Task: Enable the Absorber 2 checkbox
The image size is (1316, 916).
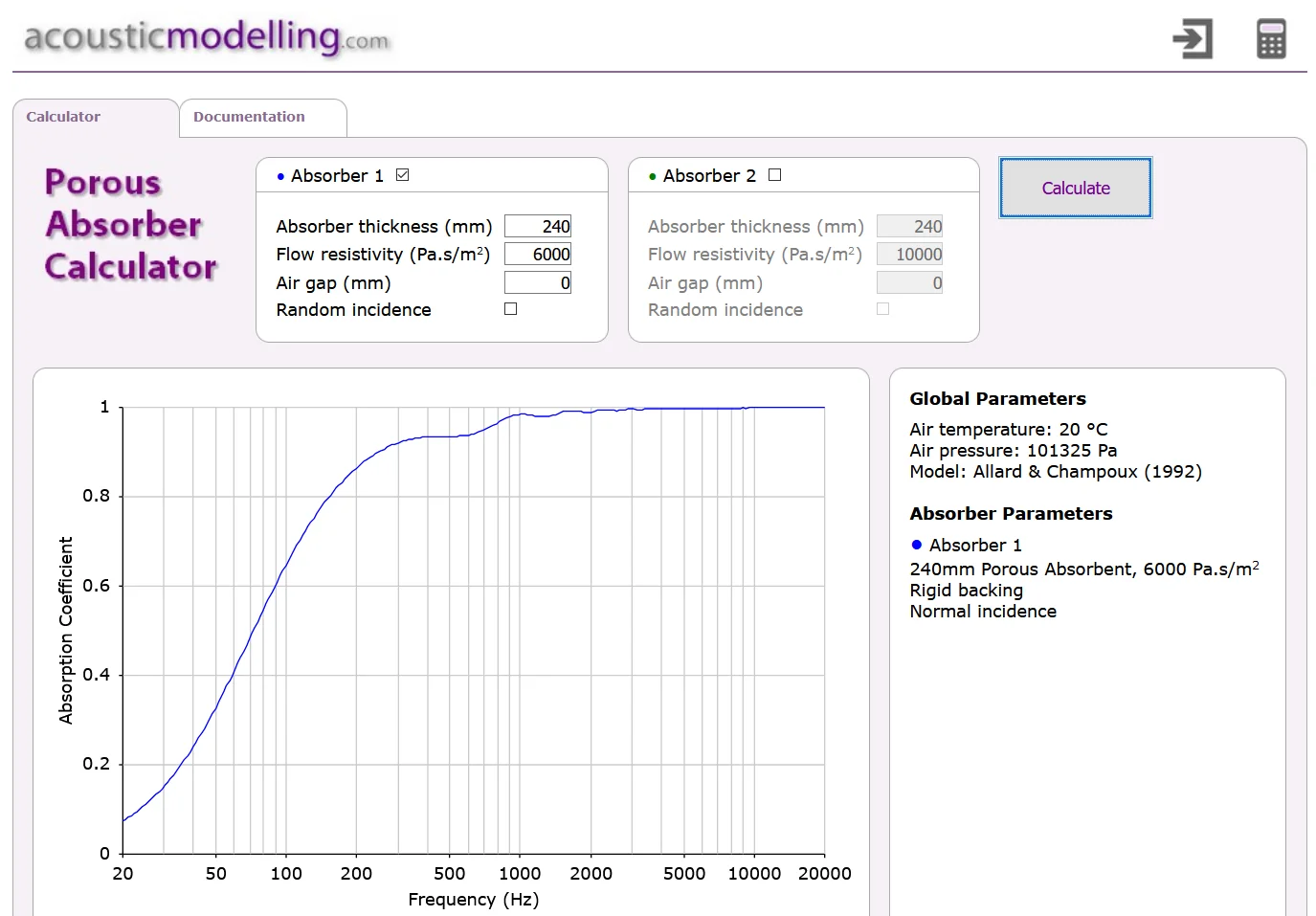Action: [x=775, y=175]
